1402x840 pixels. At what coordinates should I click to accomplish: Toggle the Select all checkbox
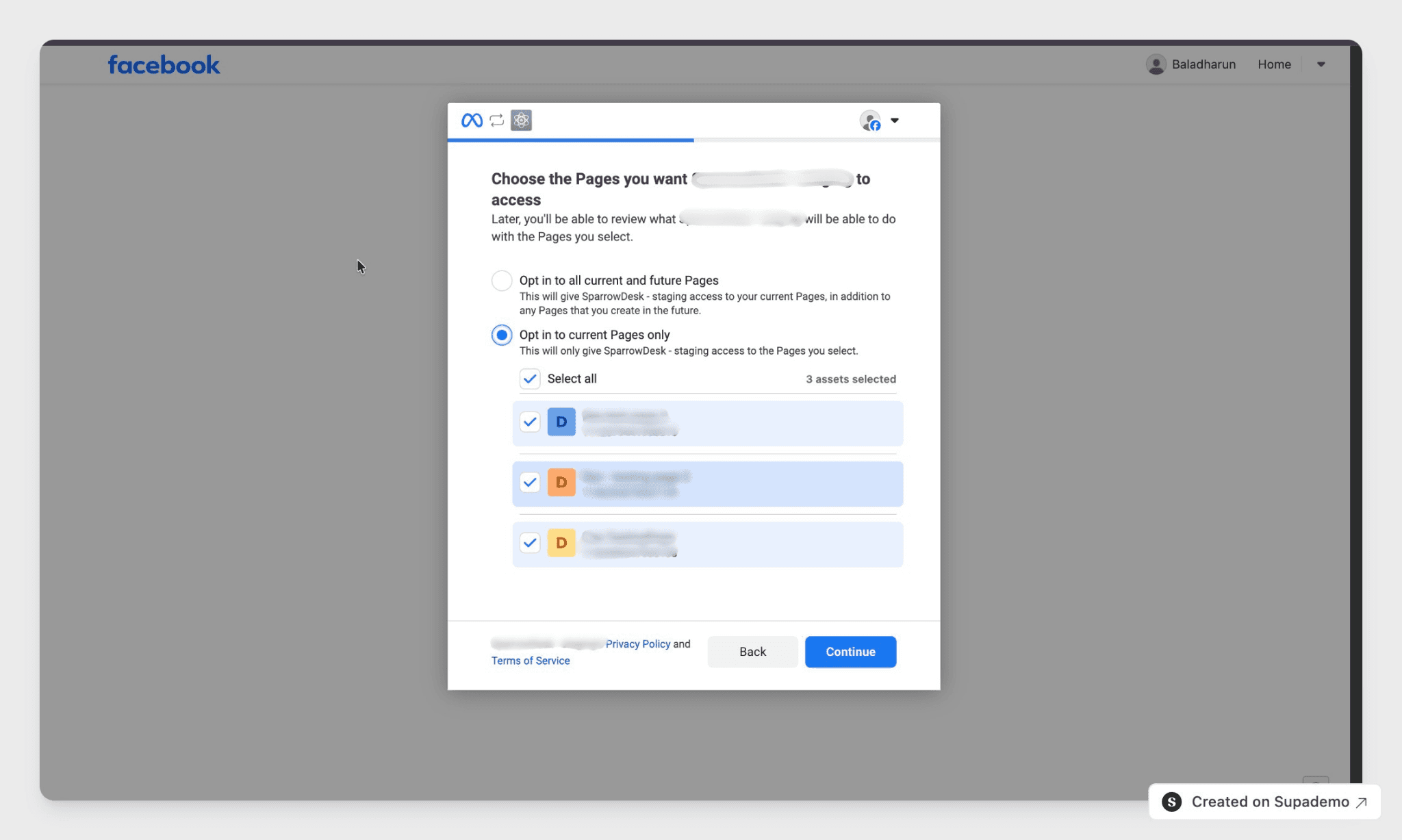tap(530, 379)
